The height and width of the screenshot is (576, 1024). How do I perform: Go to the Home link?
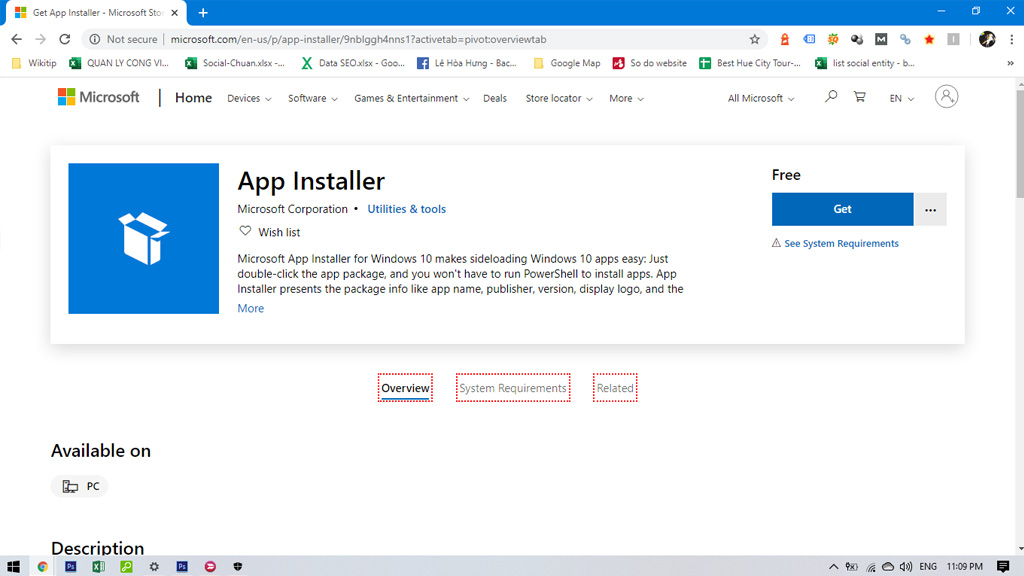tap(193, 97)
